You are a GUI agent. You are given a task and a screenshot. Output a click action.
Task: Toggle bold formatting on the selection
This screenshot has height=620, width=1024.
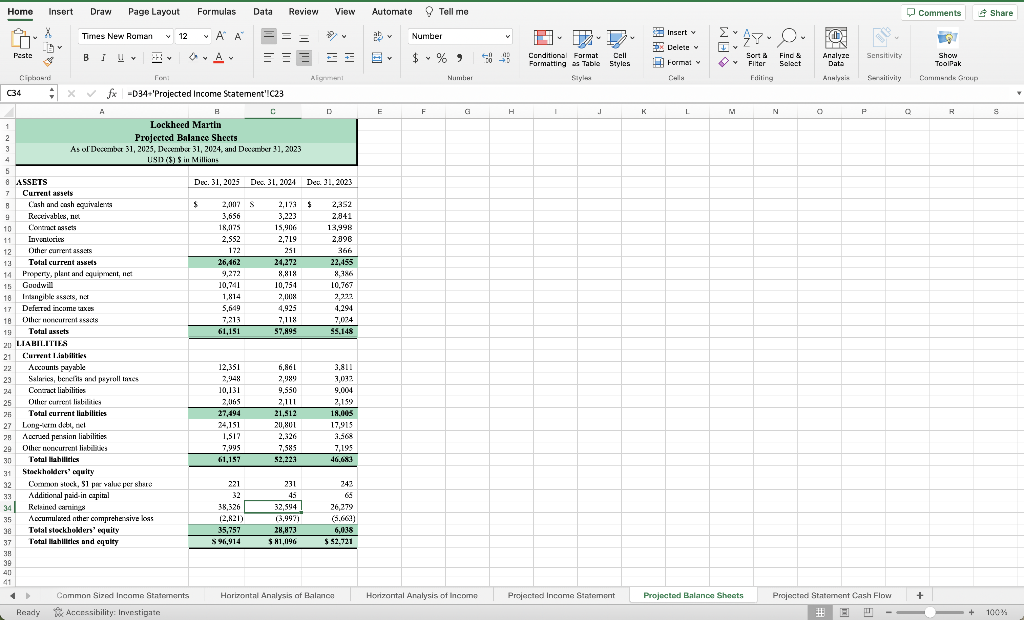84,60
